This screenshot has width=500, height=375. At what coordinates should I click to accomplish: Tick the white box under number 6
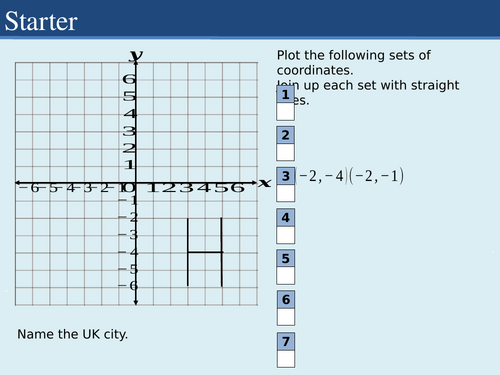click(x=285, y=317)
